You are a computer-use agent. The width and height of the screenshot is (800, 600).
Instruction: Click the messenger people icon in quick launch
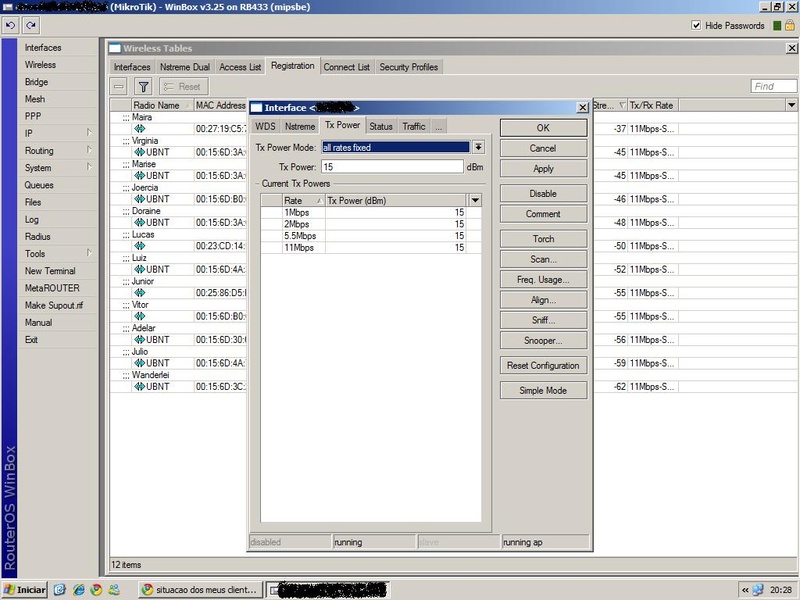[x=114, y=590]
